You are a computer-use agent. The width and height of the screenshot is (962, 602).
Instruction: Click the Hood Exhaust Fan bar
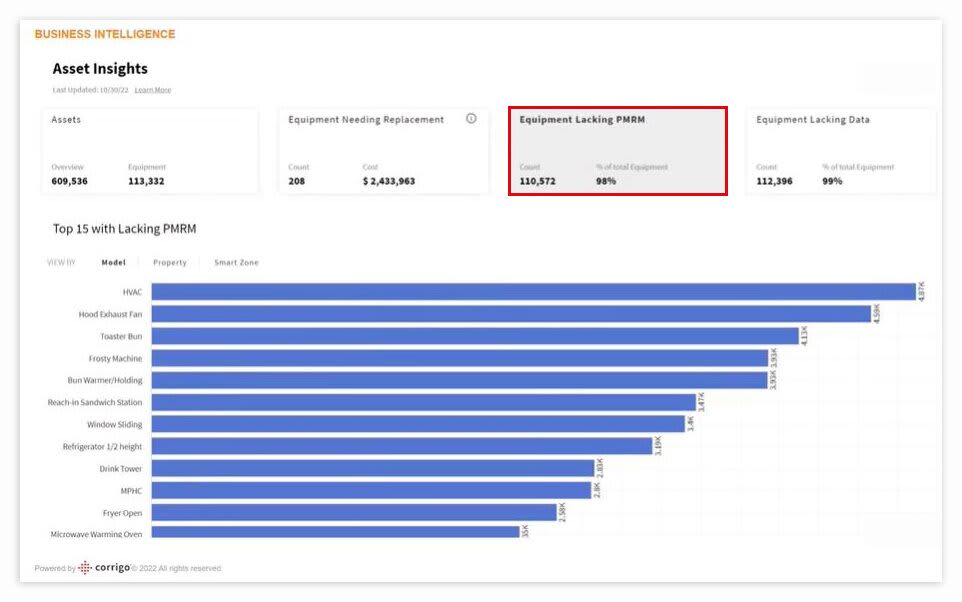pyautogui.click(x=512, y=314)
